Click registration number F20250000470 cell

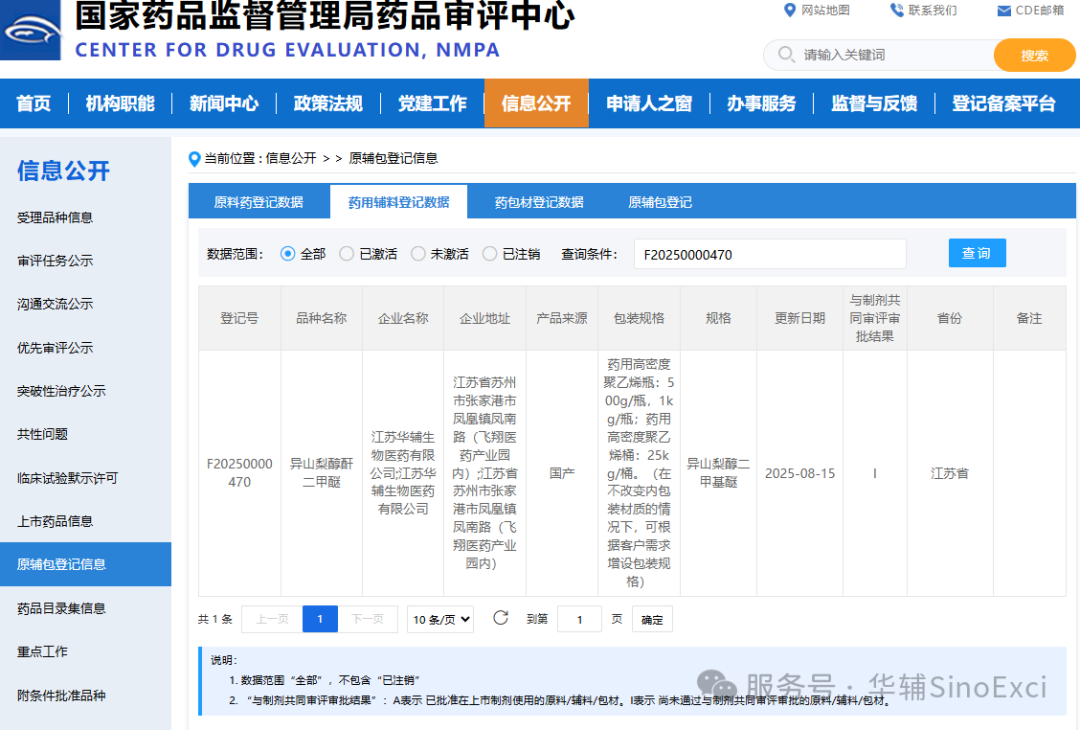pyautogui.click(x=240, y=473)
